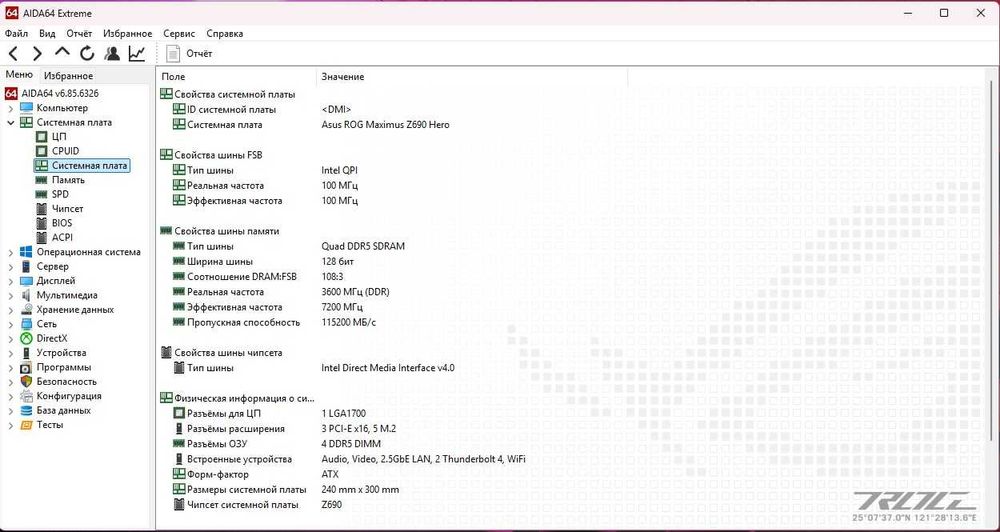
Task: Collapse the Системная плата parent node
Action: [x=10, y=122]
